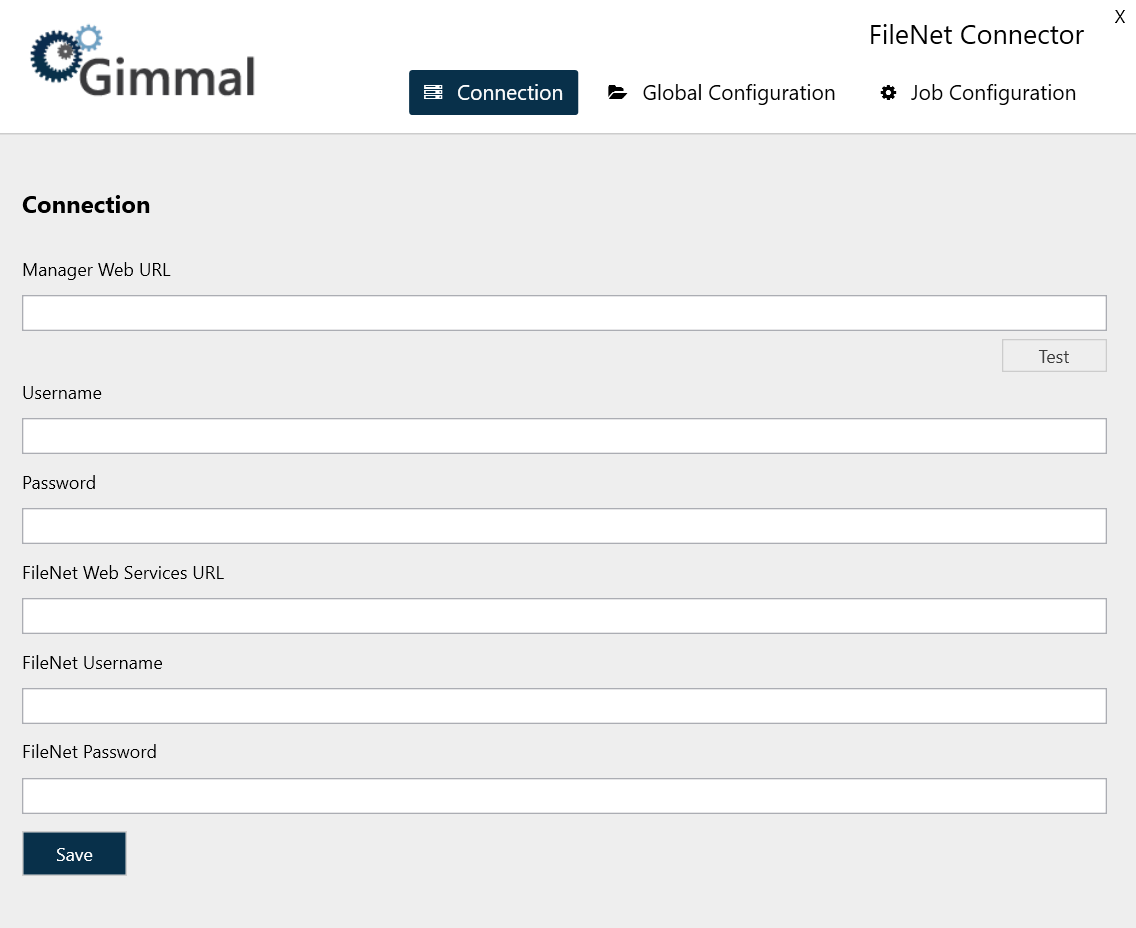Screen dimensions: 1136x928
Task: Click the Connection section heading
Action: pos(86,205)
